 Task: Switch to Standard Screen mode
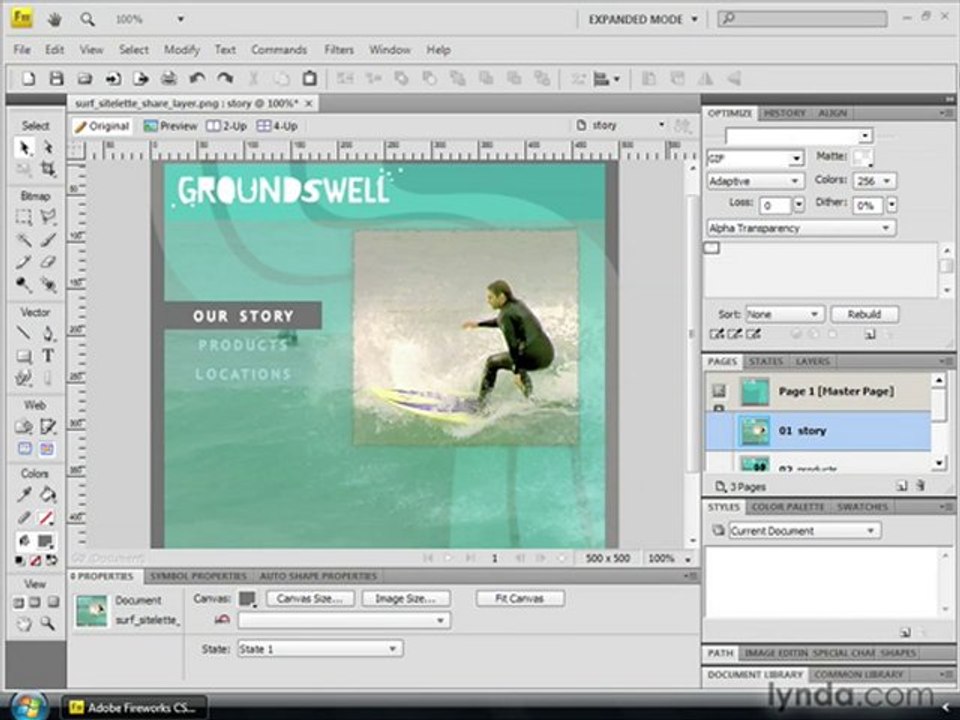tap(19, 602)
